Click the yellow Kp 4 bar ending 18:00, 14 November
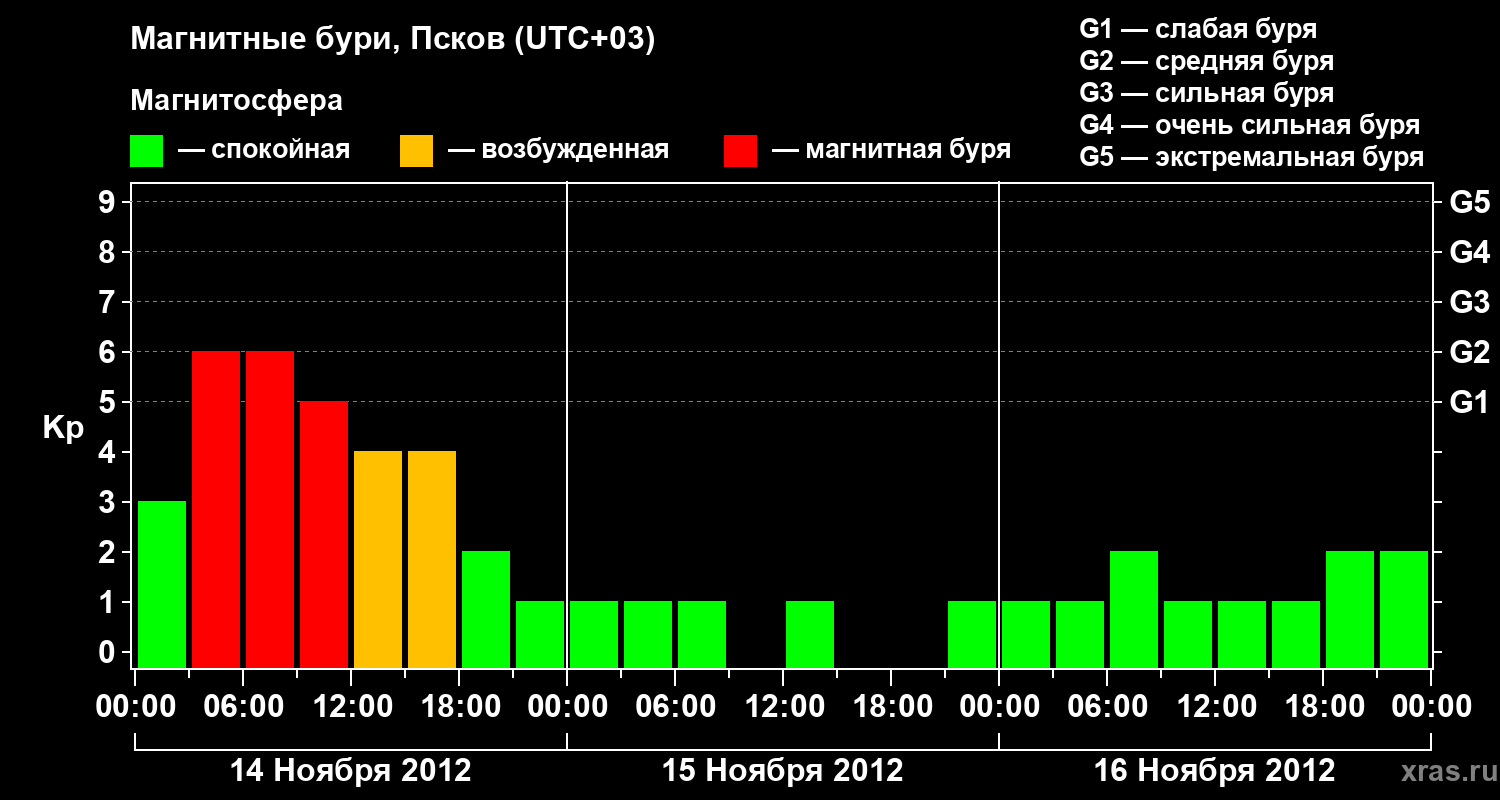This screenshot has height=800, width=1500. tap(432, 559)
